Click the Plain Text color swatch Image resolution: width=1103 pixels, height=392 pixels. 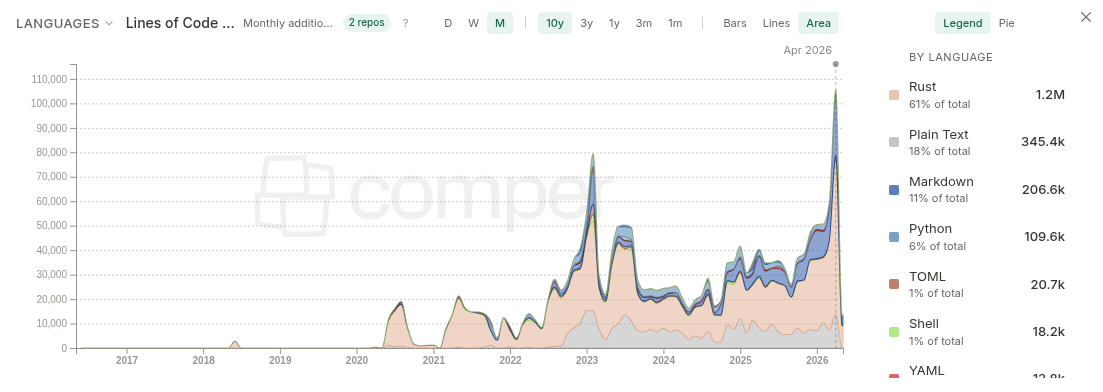(894, 142)
